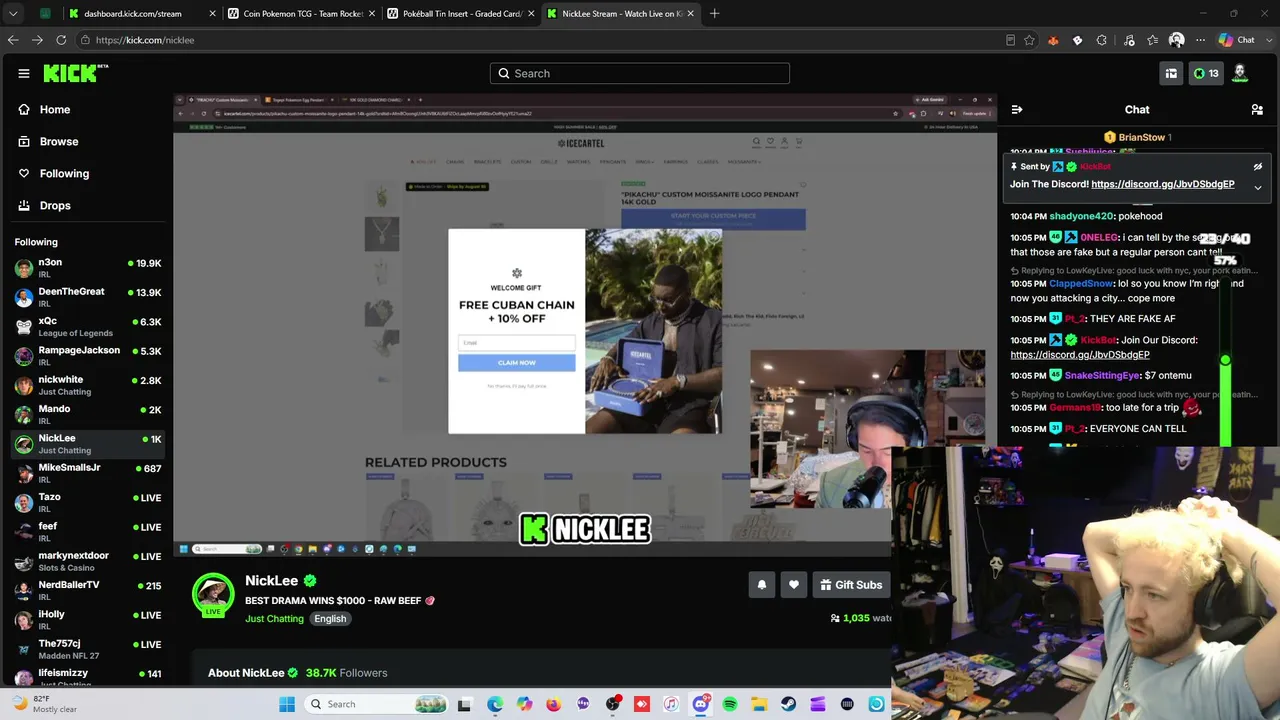
Task: Click the Kick search field
Action: point(640,73)
